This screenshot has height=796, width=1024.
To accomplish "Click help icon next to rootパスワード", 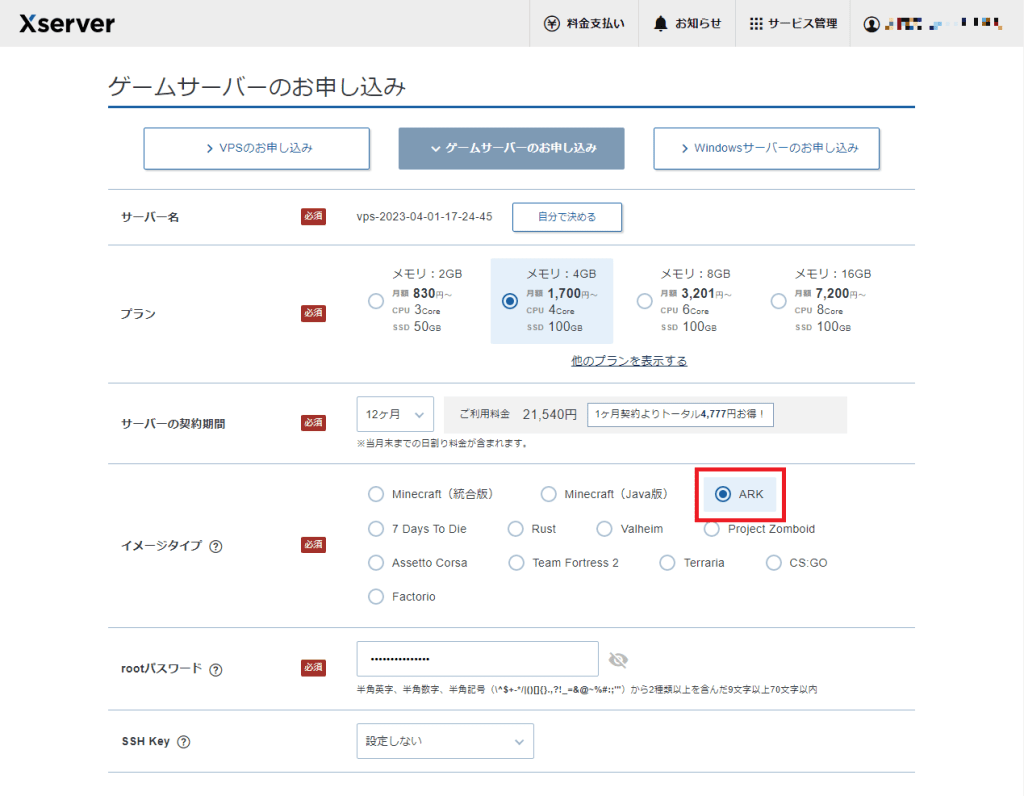I will point(216,669).
